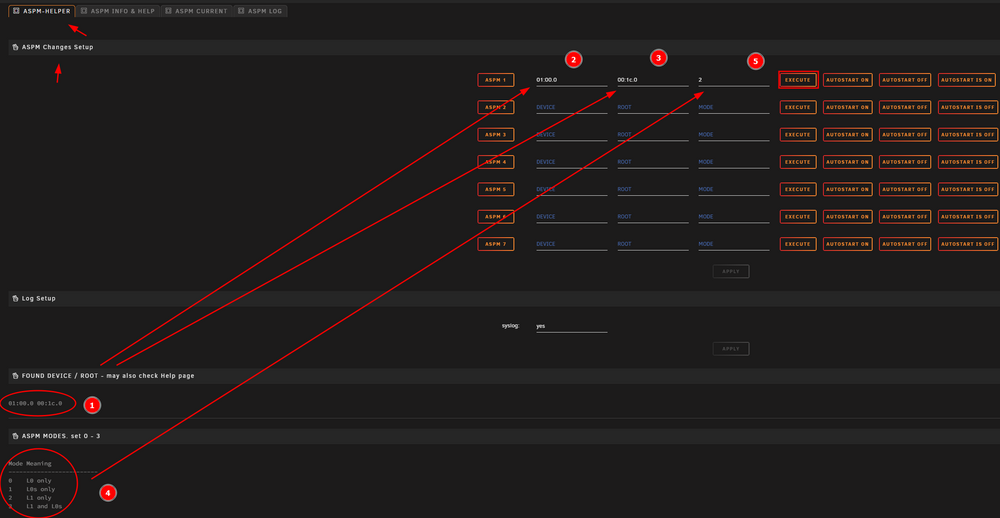The image size is (1000, 518).
Task: Switch to the ASPM INFO & HELP tab
Action: coord(118,11)
